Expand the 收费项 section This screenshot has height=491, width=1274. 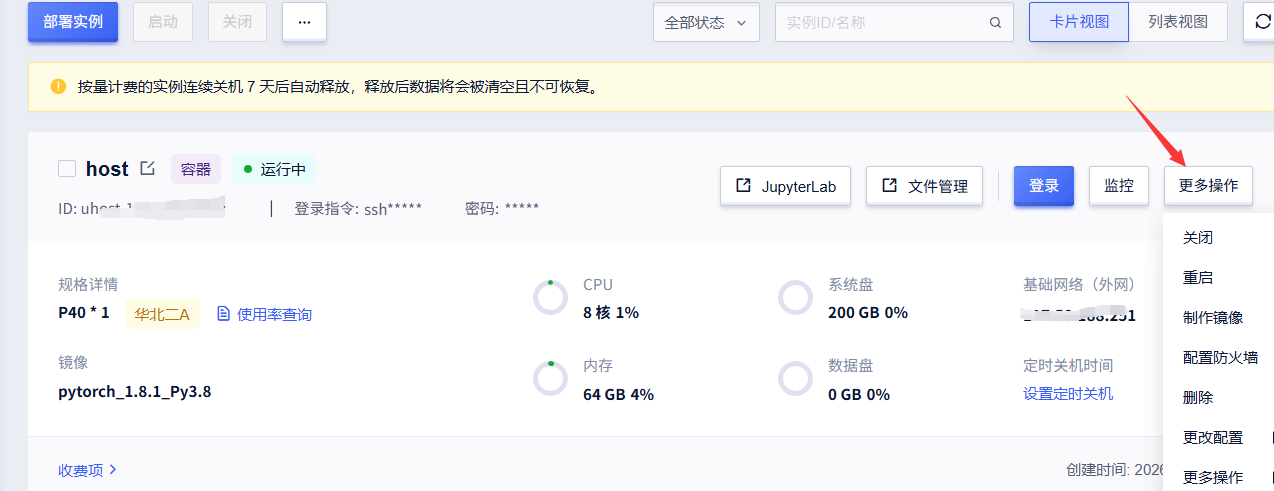tap(88, 469)
